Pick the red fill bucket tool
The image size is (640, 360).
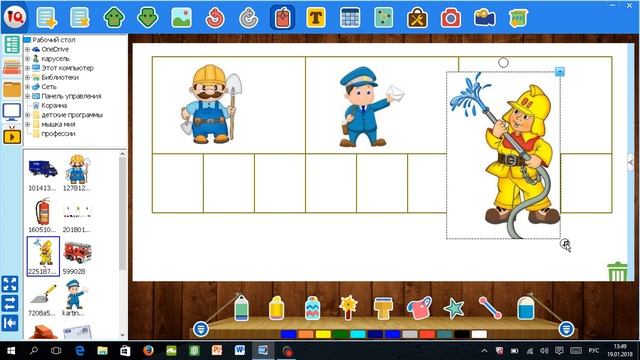click(x=419, y=308)
